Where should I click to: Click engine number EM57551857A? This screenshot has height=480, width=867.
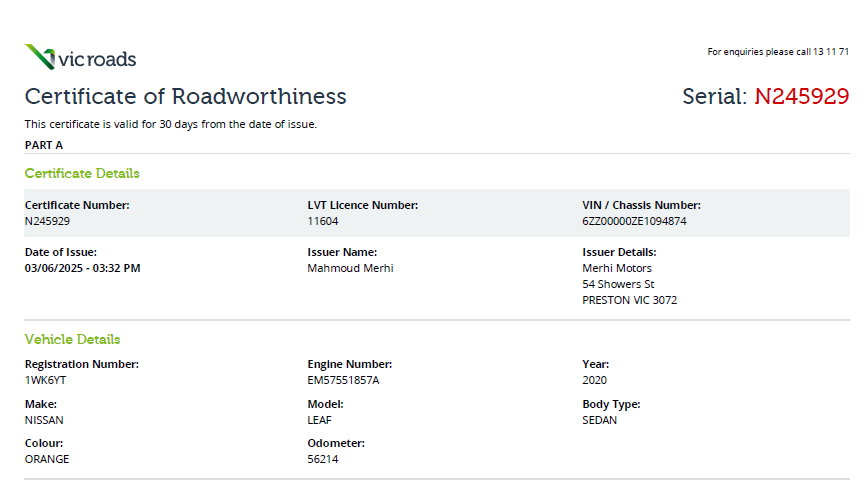[343, 380]
